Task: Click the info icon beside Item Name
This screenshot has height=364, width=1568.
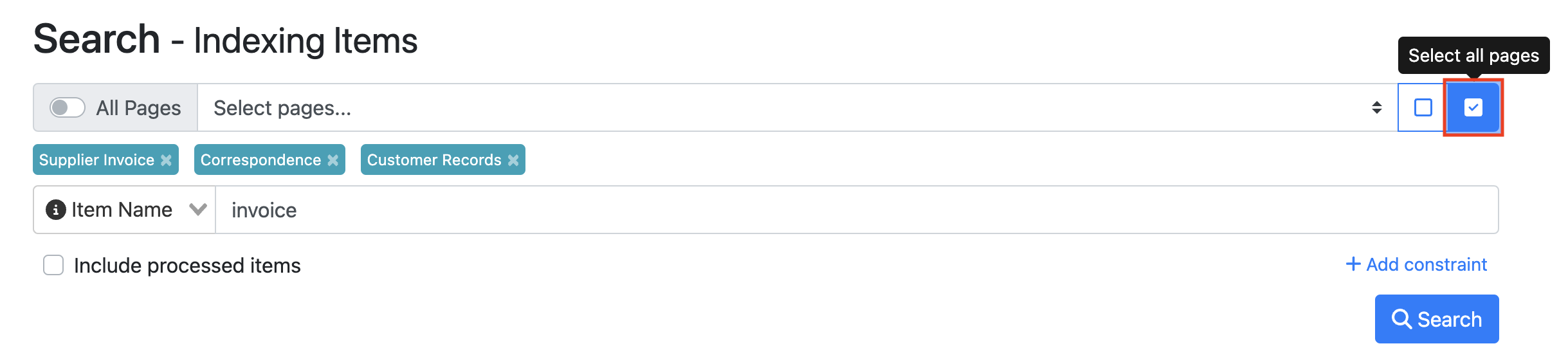Action: (56, 210)
